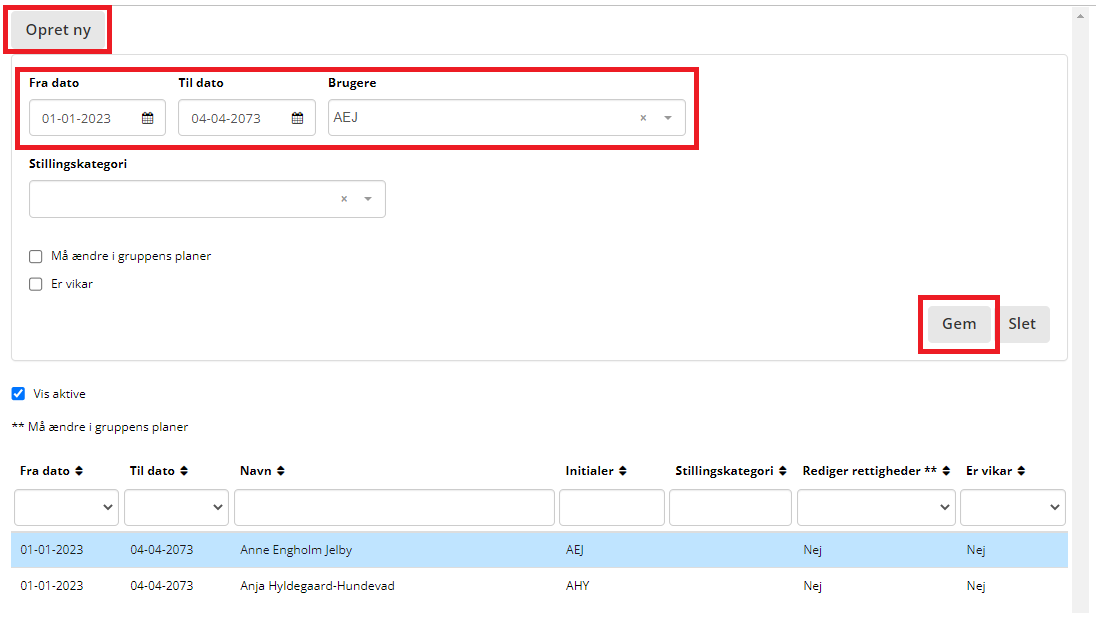Expand the Brugere dropdown arrow

[x=668, y=118]
